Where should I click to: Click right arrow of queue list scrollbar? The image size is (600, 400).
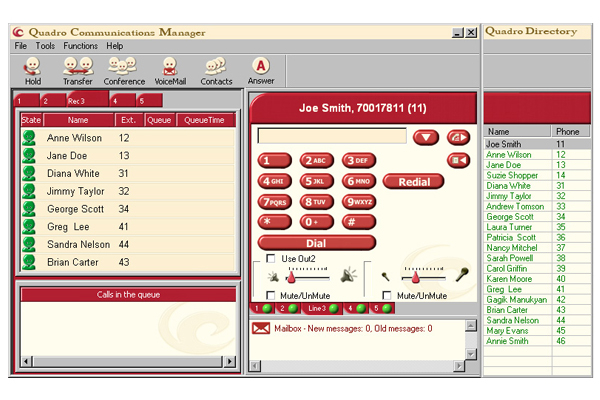coord(230,361)
